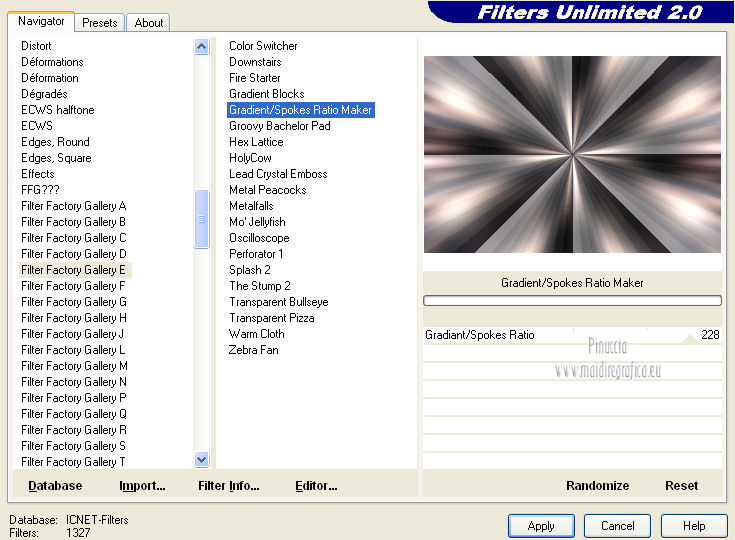Screen dimensions: 735x540
Task: Select Filter Factory Gallery H
Action: click(74, 318)
